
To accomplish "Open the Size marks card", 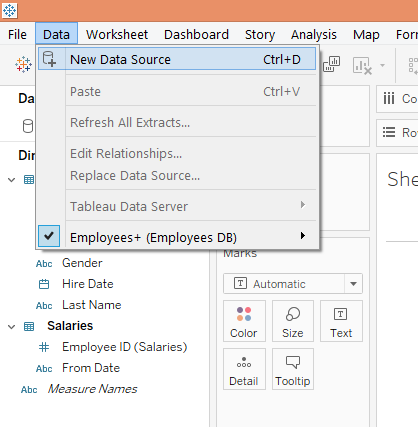I will point(293,321).
